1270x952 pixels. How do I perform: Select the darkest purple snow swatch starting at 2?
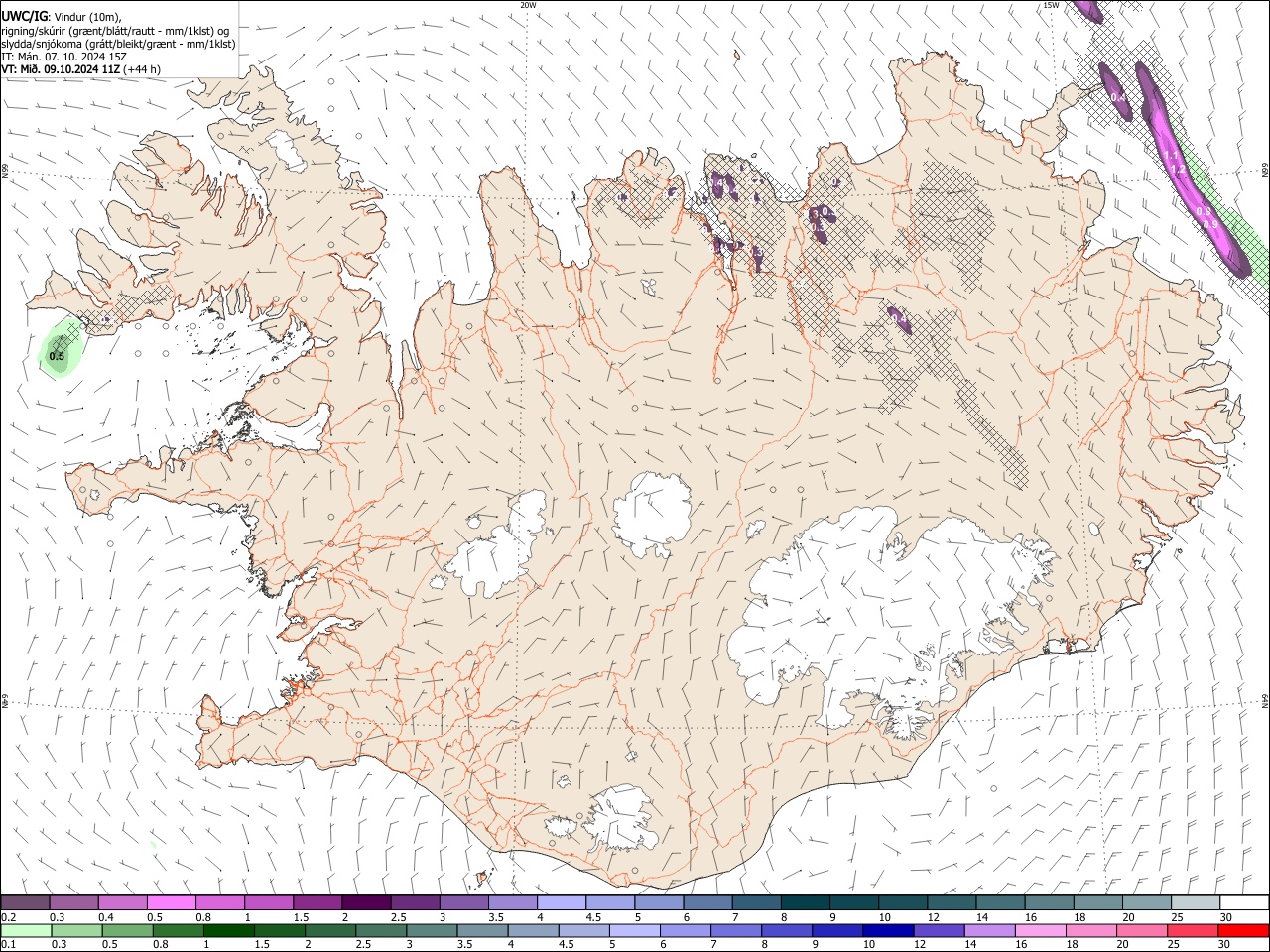[365, 902]
